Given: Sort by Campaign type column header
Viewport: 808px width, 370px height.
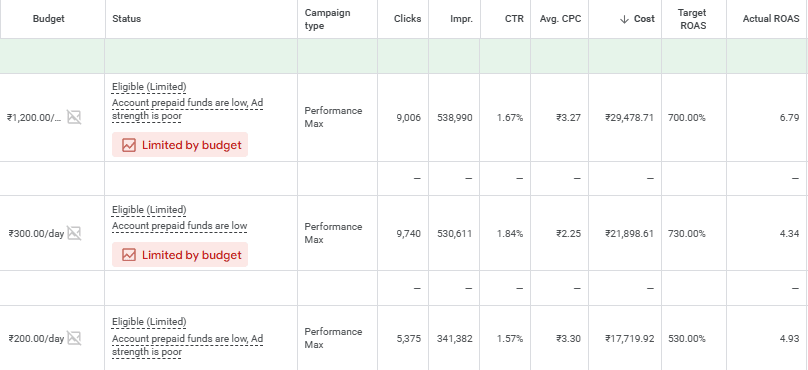Looking at the screenshot, I should (x=327, y=19).
